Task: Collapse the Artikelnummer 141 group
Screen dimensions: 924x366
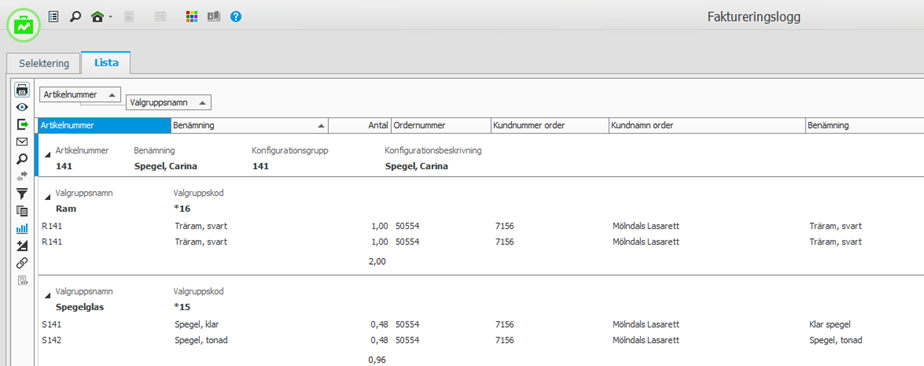Action: coord(48,155)
